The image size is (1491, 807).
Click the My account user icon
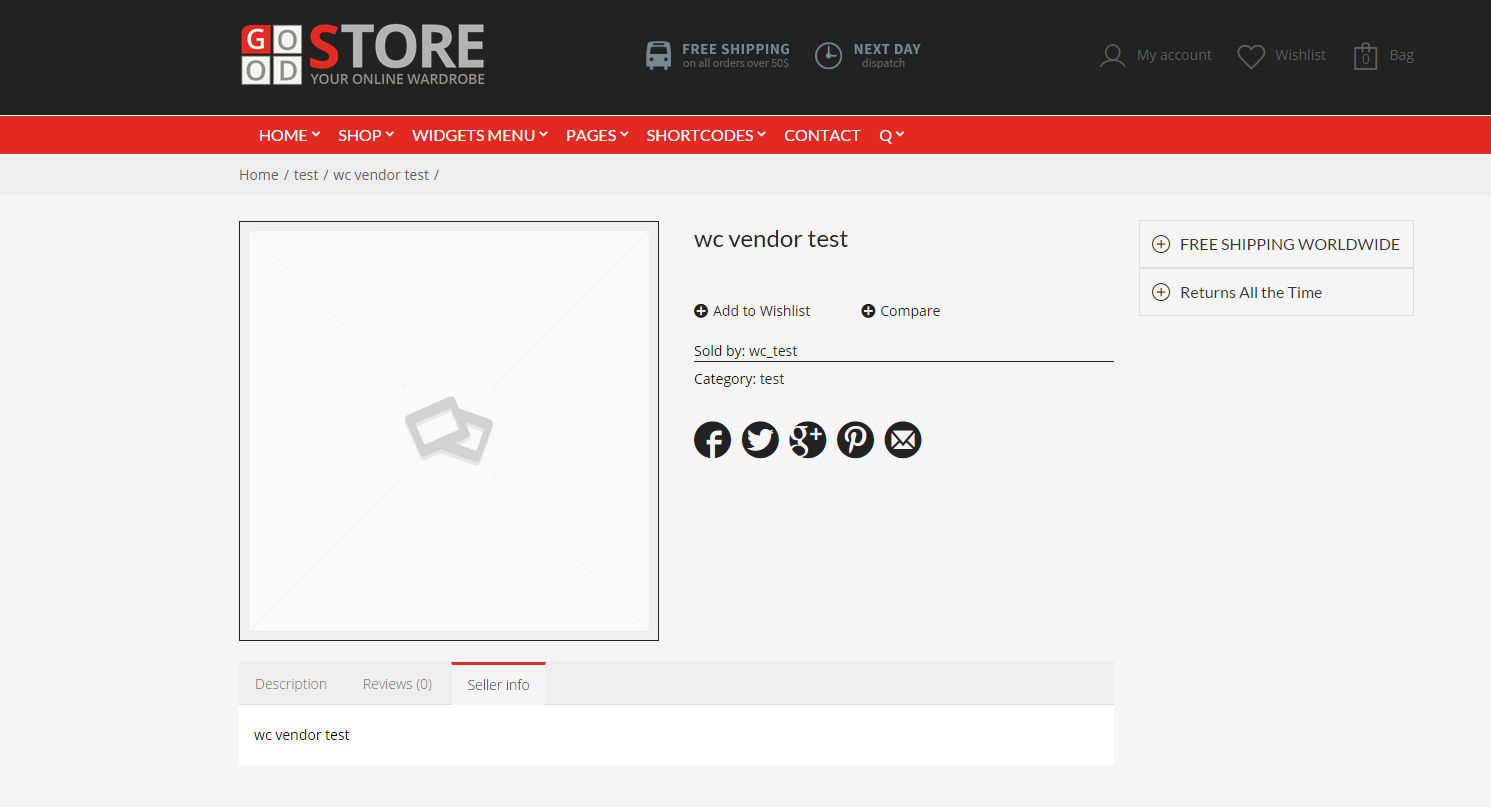[1112, 56]
